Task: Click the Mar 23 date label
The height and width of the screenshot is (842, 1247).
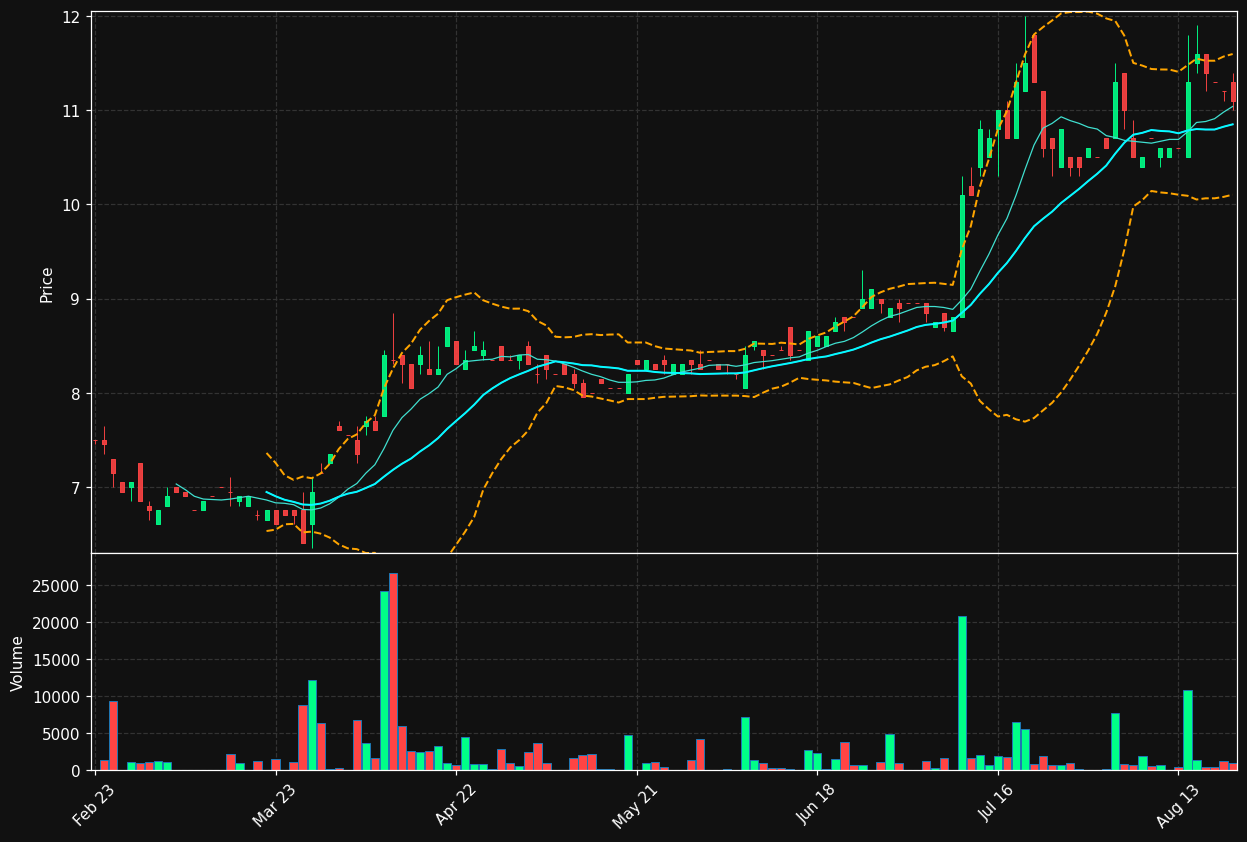Action: pos(274,803)
